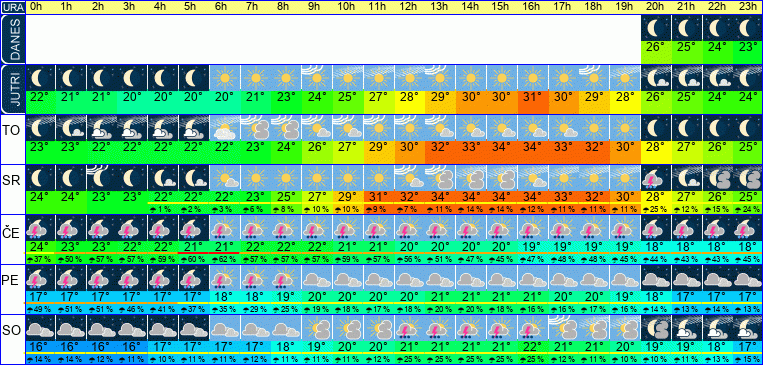Select the 25 % precipitation in SR 20h
Image resolution: width=763 pixels, height=365 pixels.
pyautogui.click(x=656, y=209)
